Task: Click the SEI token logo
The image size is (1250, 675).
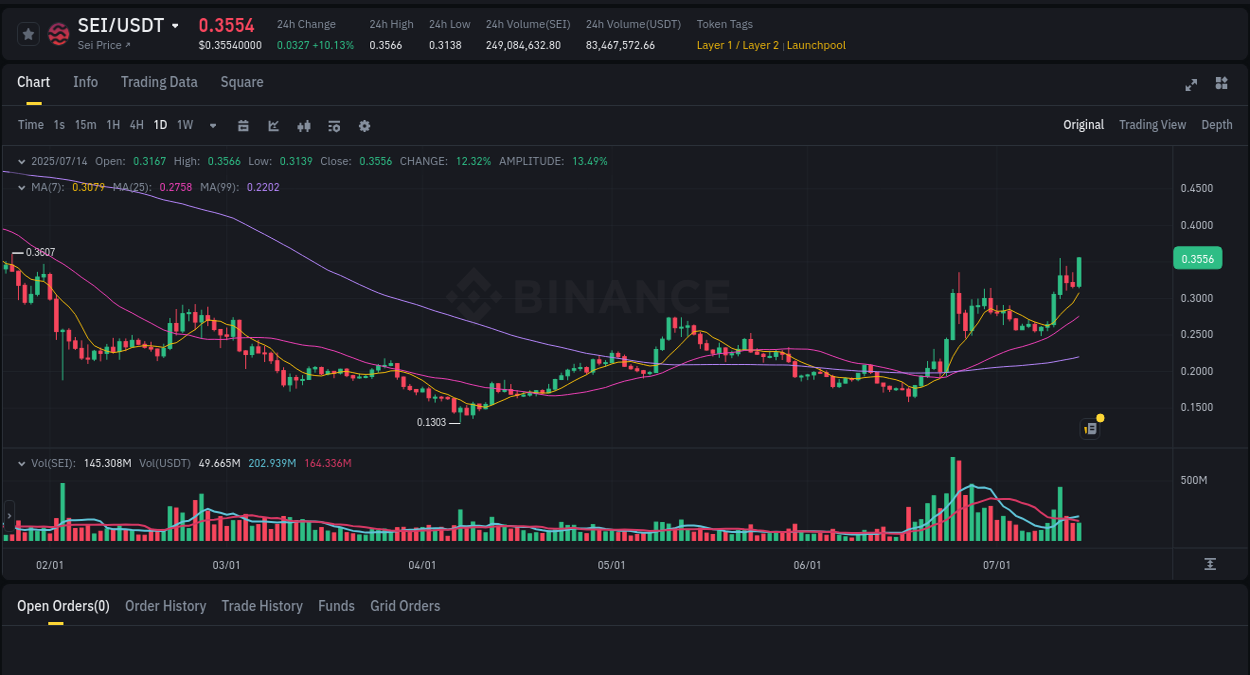Action: (x=58, y=32)
